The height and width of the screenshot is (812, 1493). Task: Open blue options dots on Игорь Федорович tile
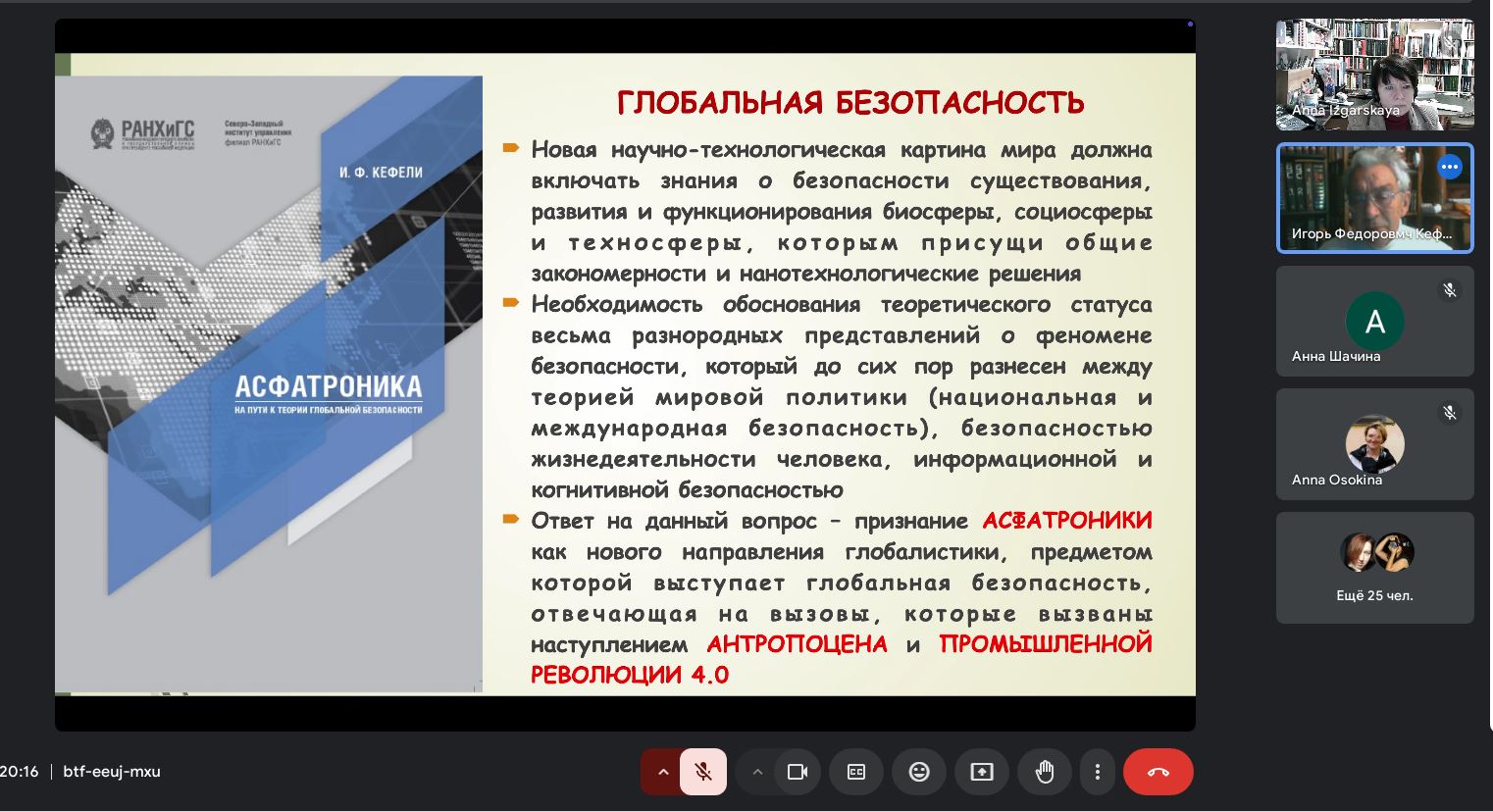(1450, 168)
